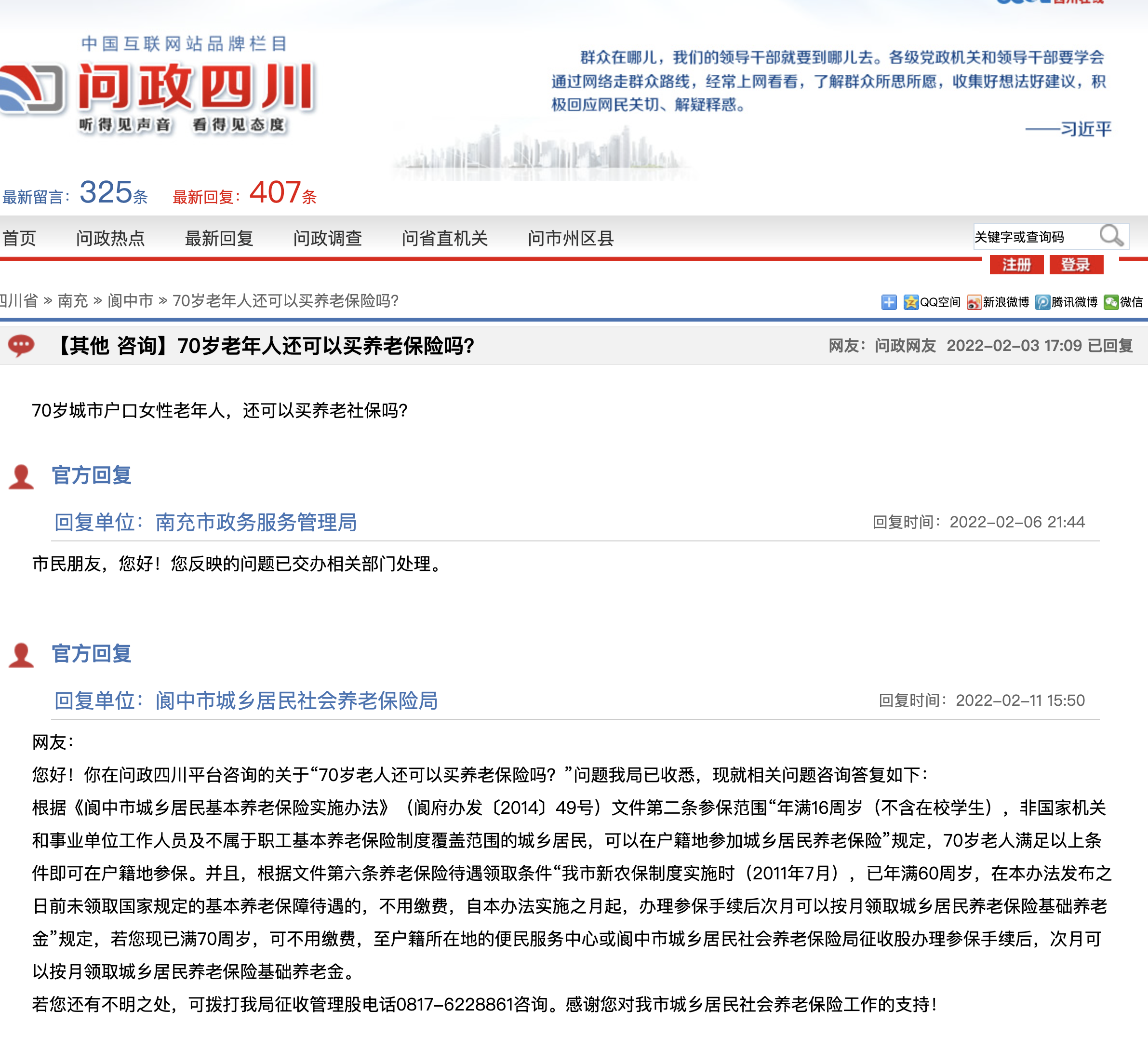Open the 问政调查 menu item
The height and width of the screenshot is (1051, 1148).
328,238
